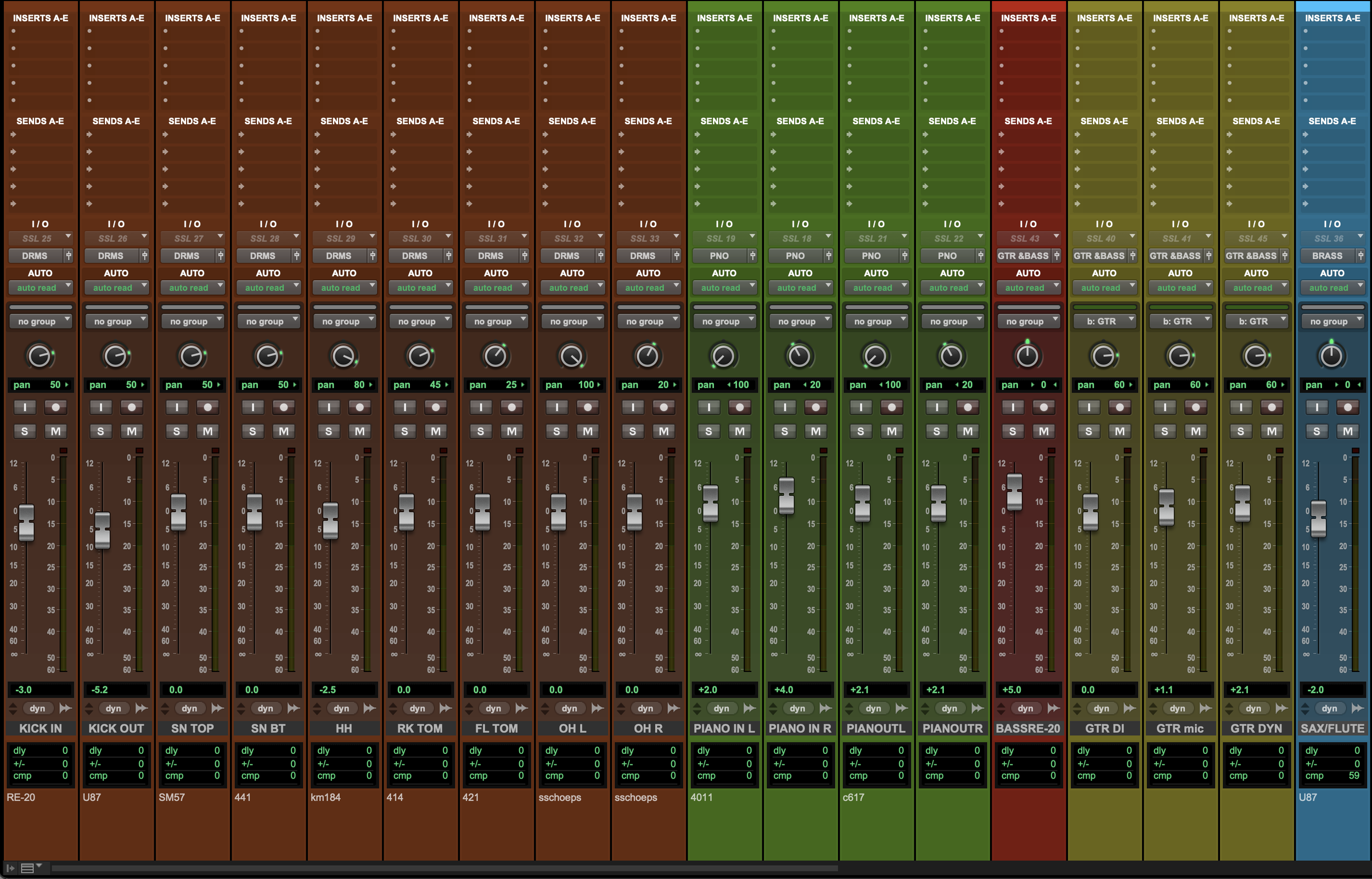This screenshot has height=879, width=1372.
Task: Open the SSL 25 input selector on KICK IN
Action: [x=41, y=238]
